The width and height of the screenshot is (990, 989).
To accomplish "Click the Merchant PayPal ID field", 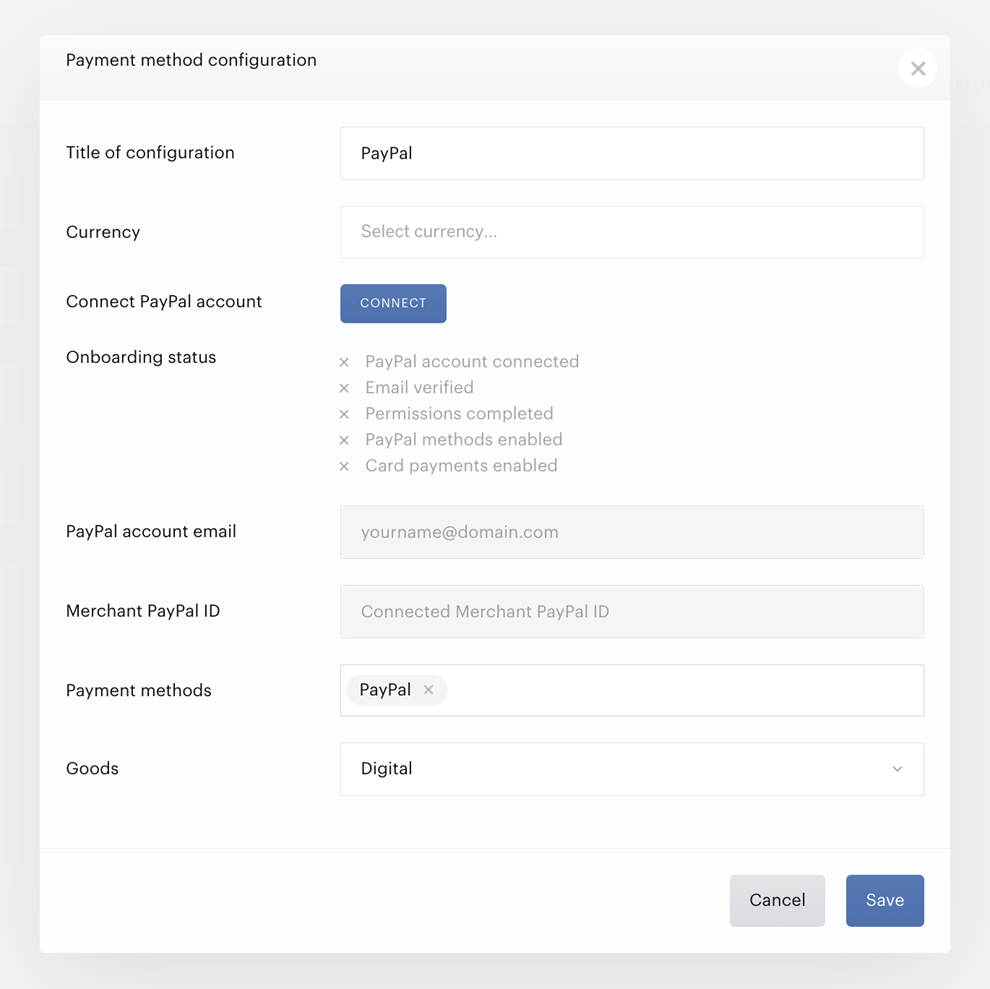I will [632, 611].
